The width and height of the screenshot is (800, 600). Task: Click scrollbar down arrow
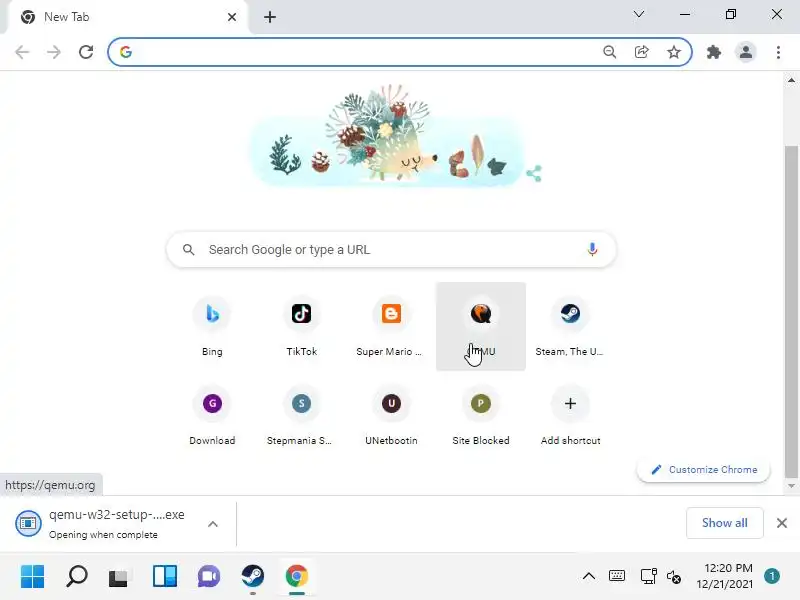[791, 486]
